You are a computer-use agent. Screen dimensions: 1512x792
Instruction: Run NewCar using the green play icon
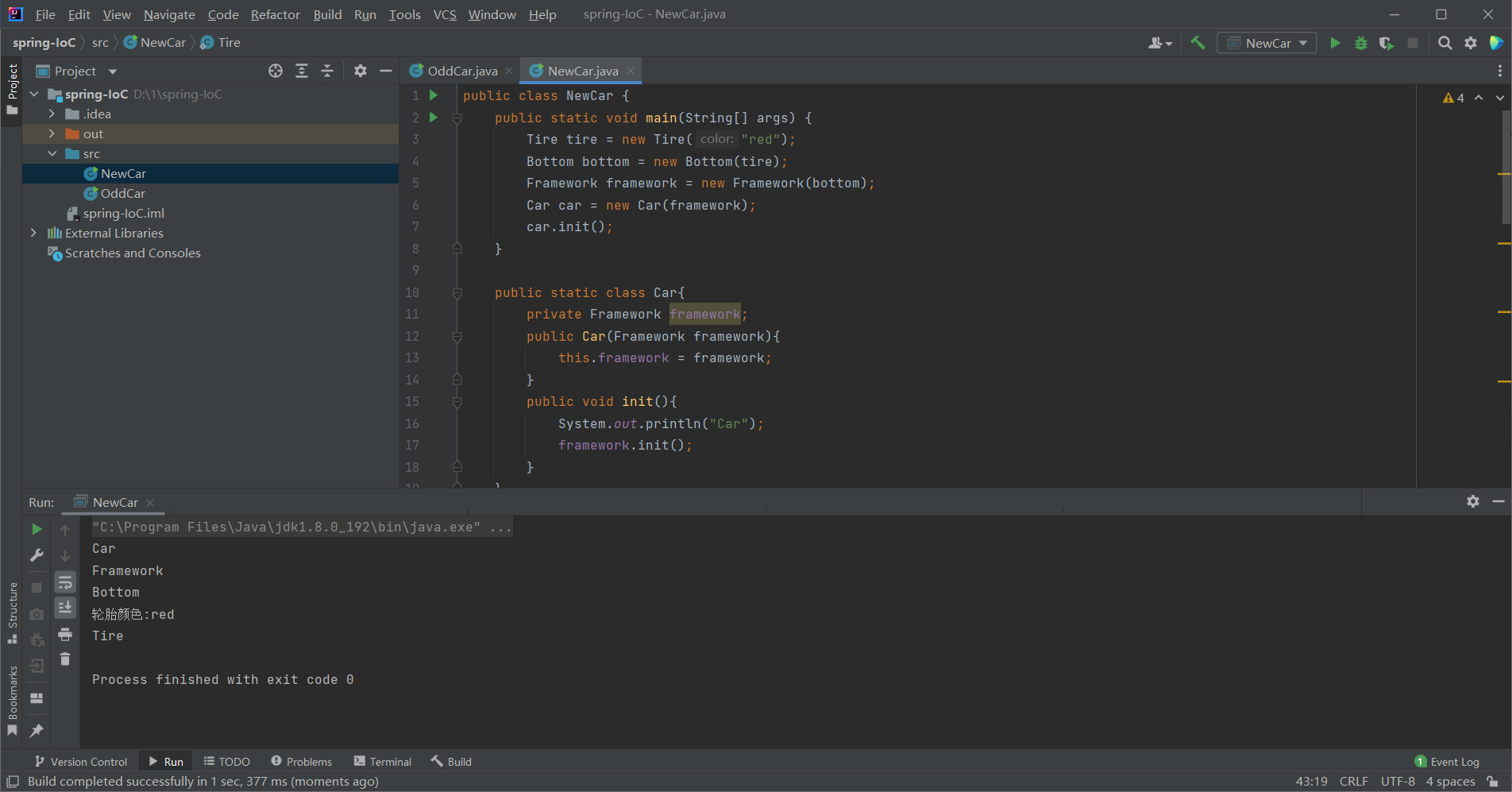coord(1335,43)
